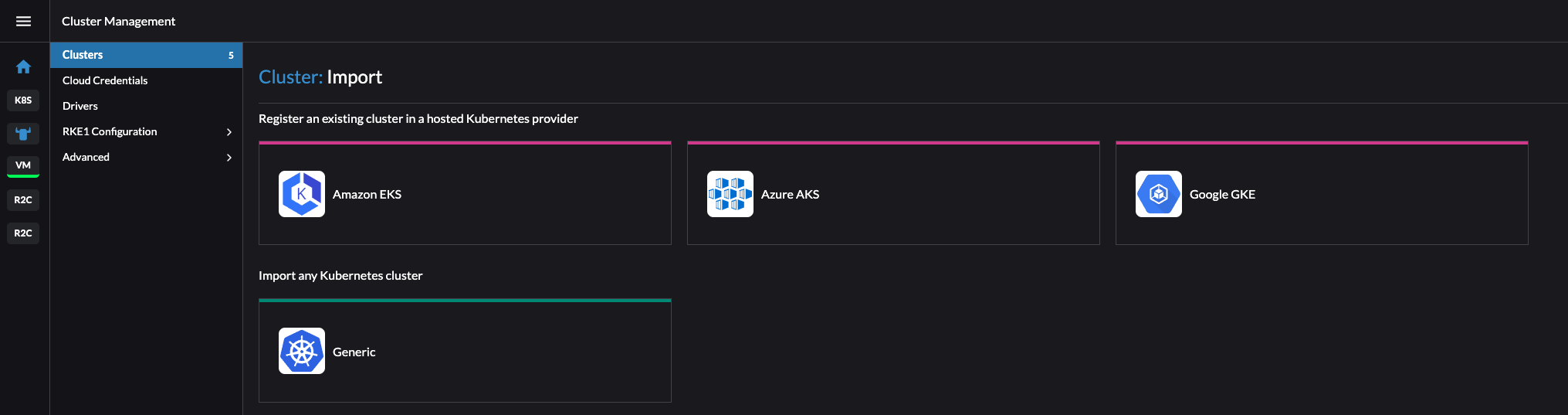Click the Cluster: breadcrumb link
This screenshot has width=1568, height=415.
click(290, 77)
